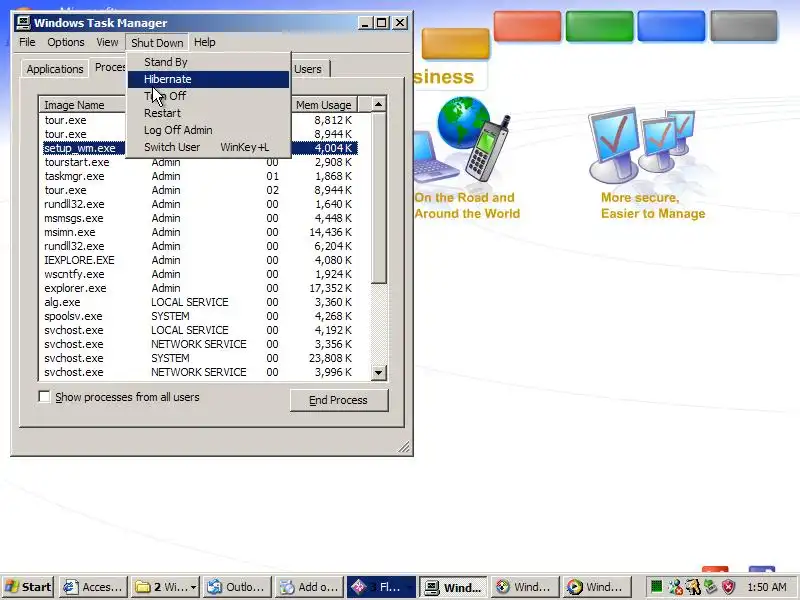Click the Windows Messenger tray icon
This screenshot has width=800, height=600.
pyautogui.click(x=675, y=587)
